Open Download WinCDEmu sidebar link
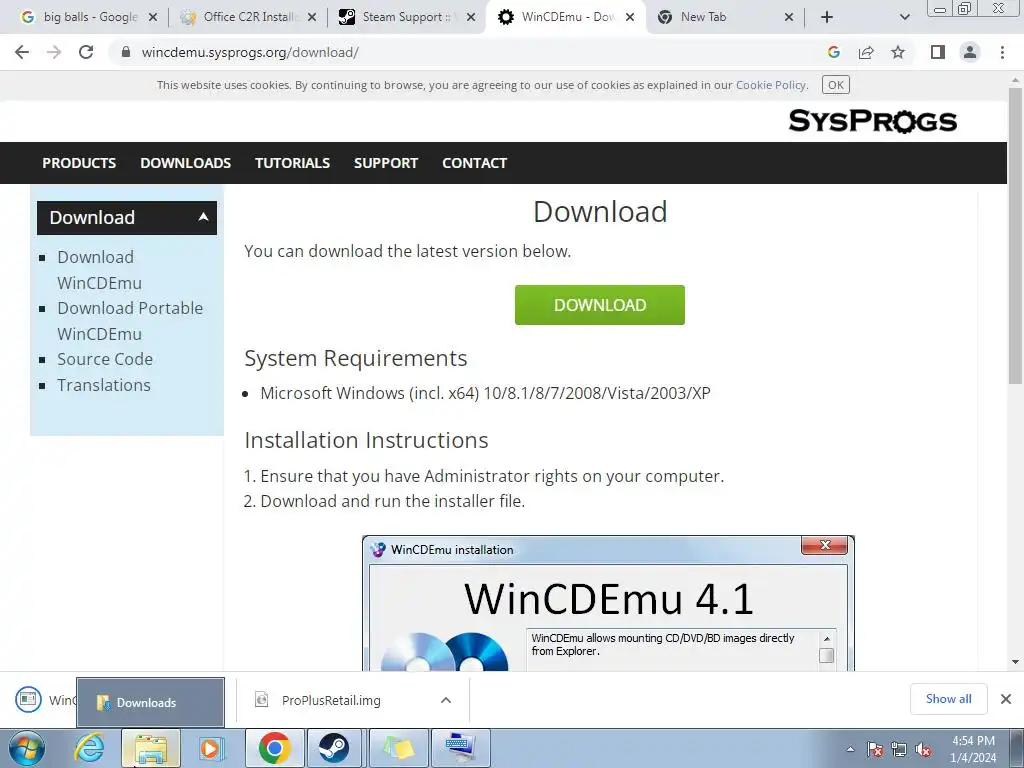Image resolution: width=1024 pixels, height=768 pixels. 99,270
